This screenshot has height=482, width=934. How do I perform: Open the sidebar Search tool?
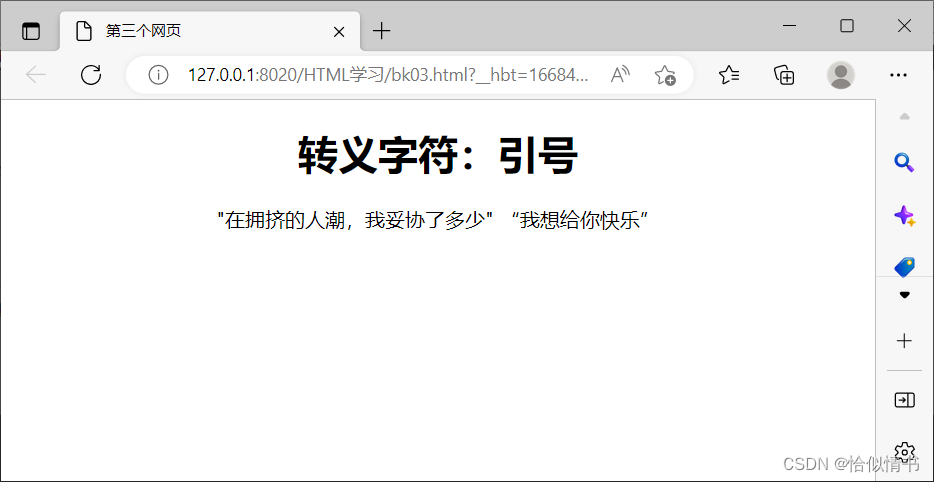[904, 162]
